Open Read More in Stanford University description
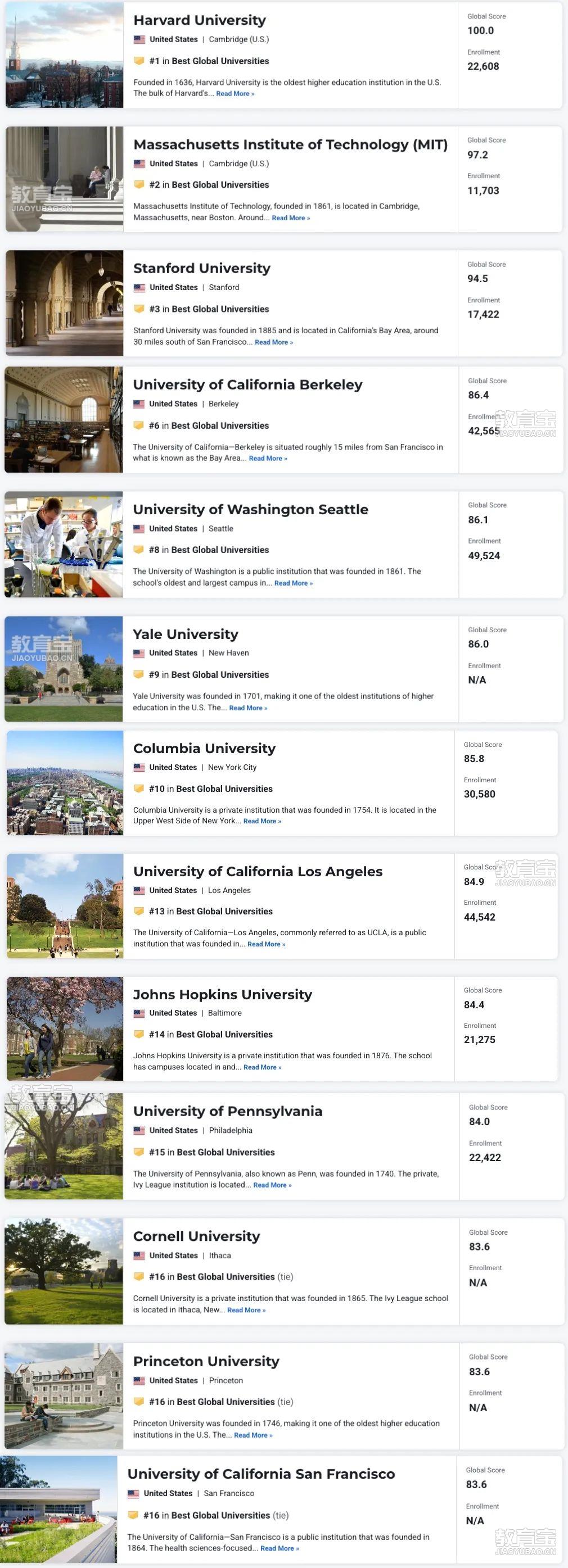Image resolution: width=568 pixels, height=1568 pixels. (x=274, y=343)
